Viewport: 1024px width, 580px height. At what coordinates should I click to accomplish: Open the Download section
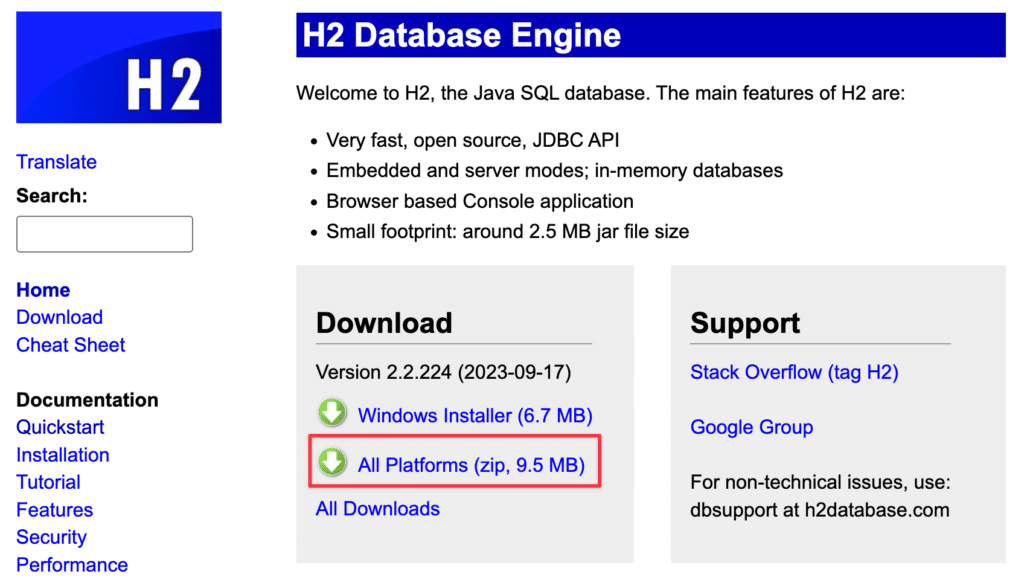[59, 317]
